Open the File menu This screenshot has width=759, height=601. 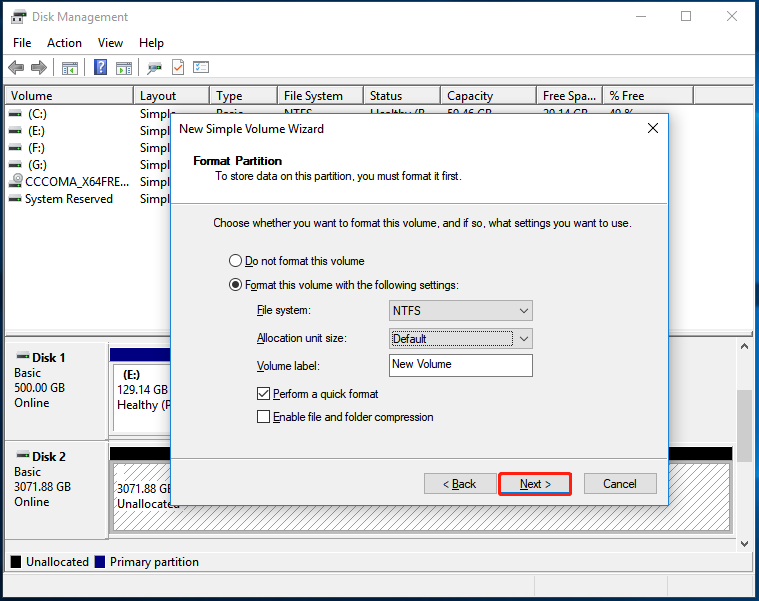22,43
